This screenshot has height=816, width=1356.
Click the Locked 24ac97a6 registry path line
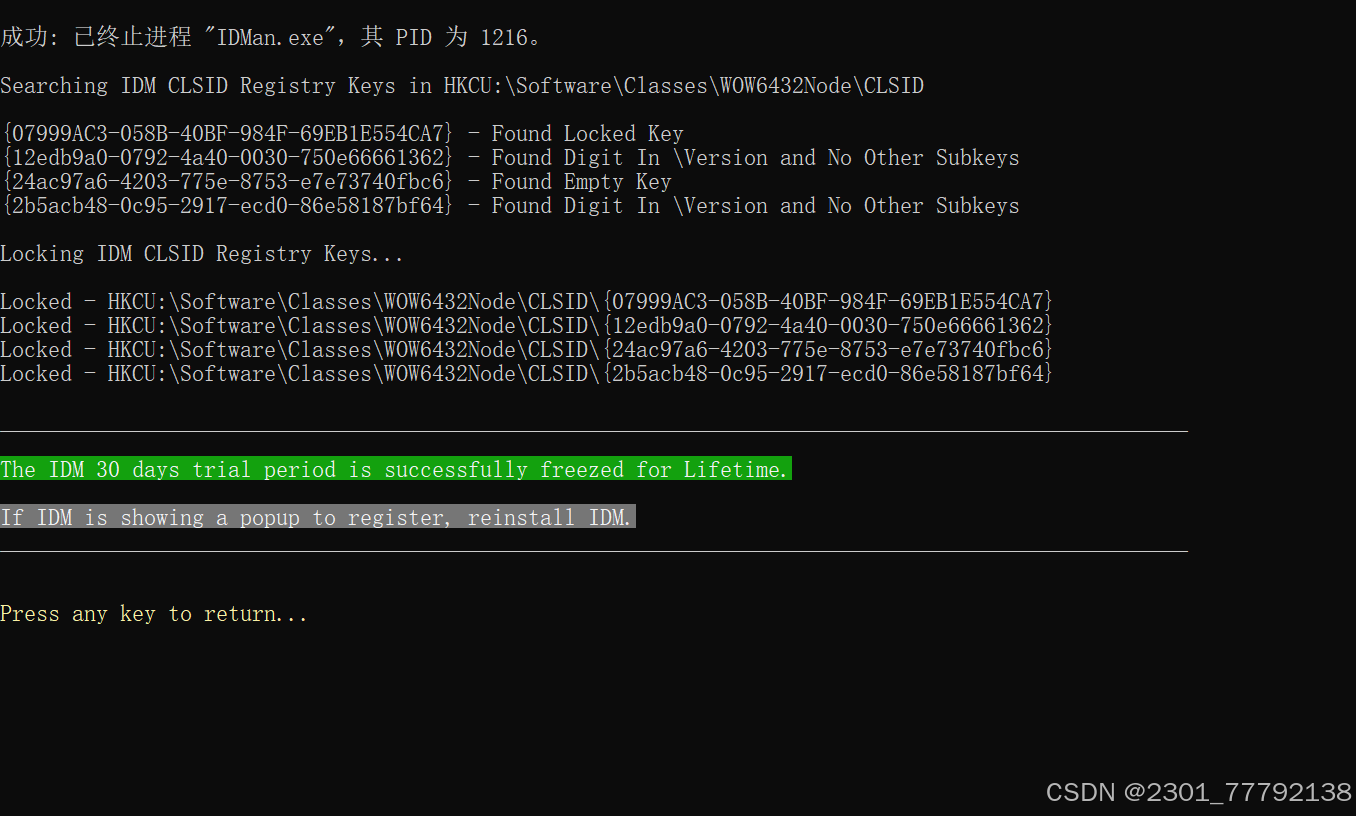tap(527, 350)
